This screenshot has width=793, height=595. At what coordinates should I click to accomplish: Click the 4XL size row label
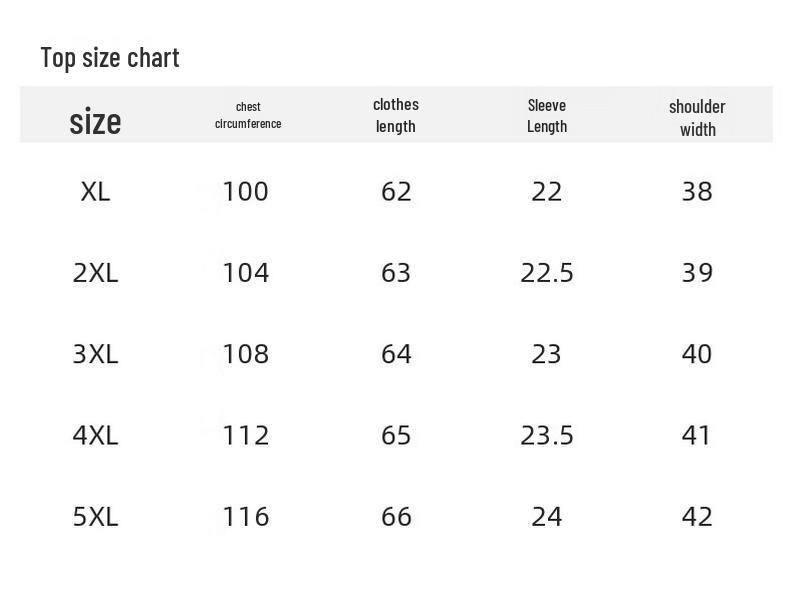(95, 435)
